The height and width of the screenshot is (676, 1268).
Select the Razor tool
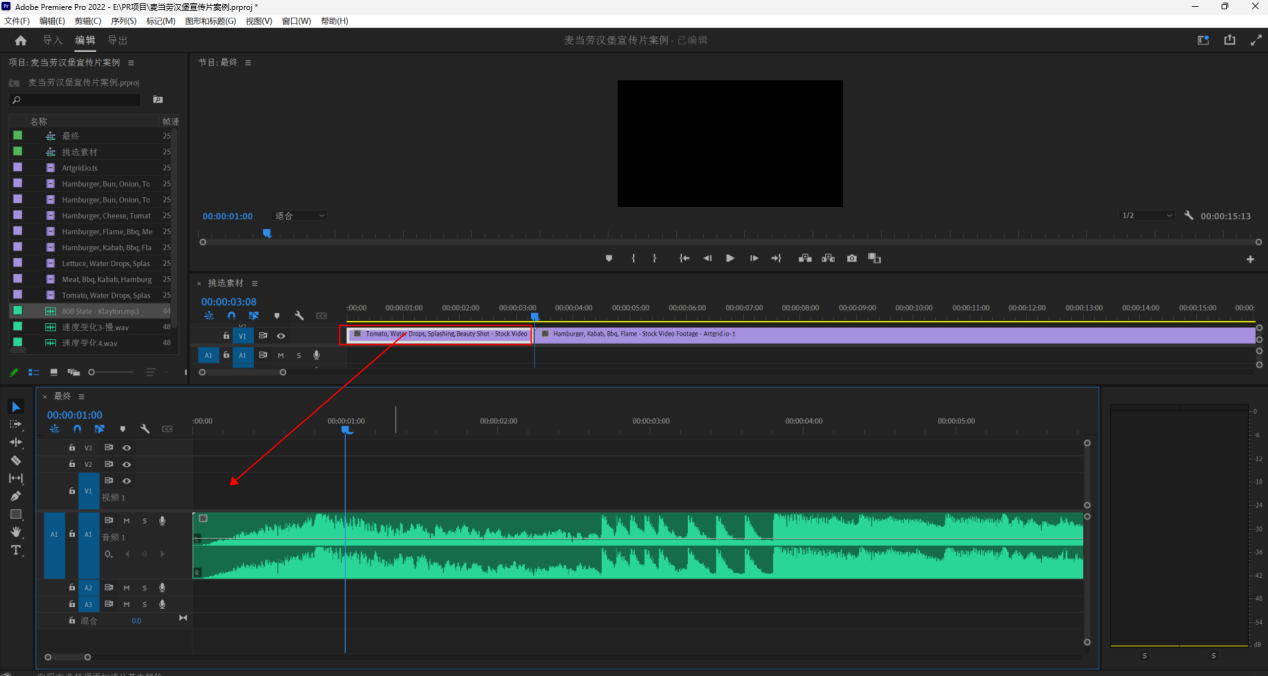16,460
